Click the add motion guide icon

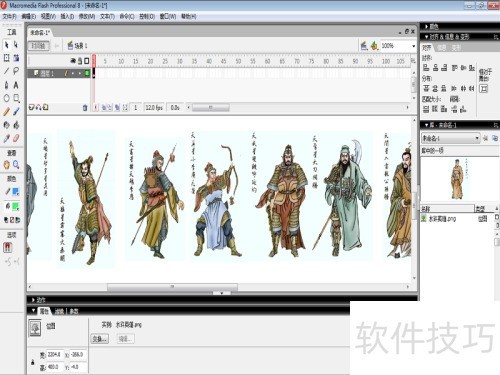coord(39,107)
